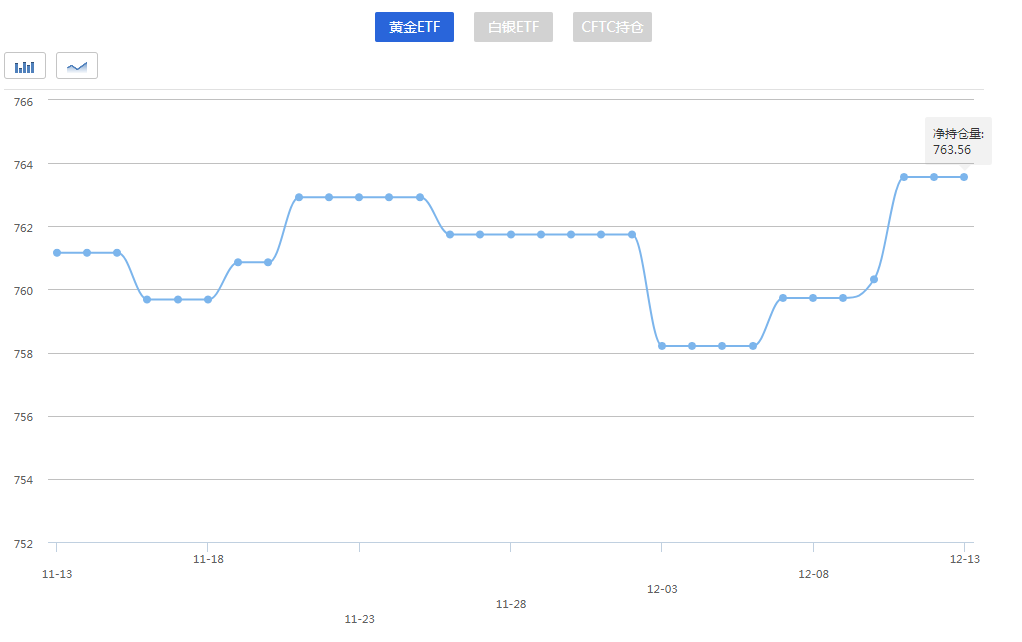Click the last data point at 12-13
Screen dimensions: 1022x642
tap(964, 177)
